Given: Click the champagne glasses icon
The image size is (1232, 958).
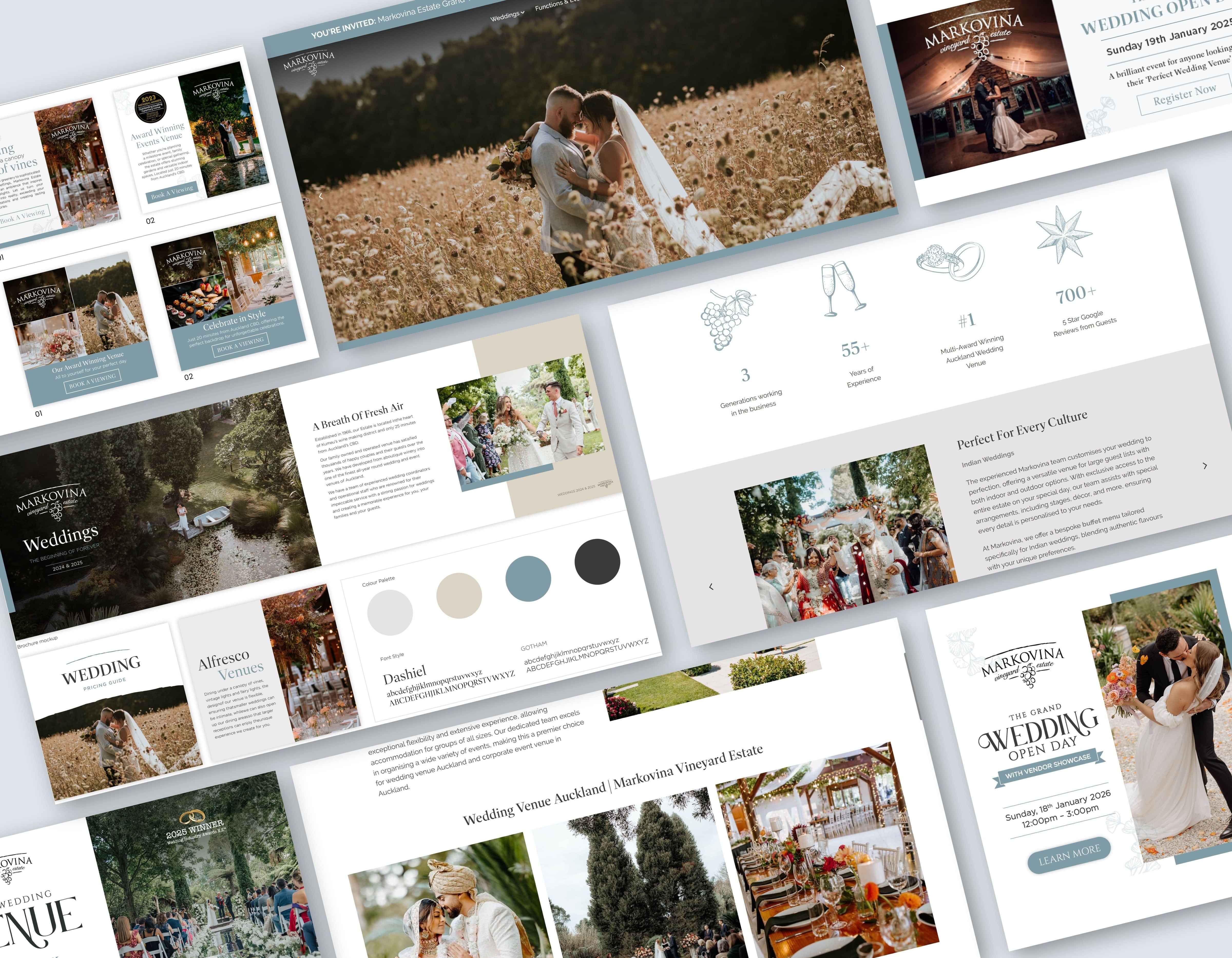Looking at the screenshot, I should pyautogui.click(x=842, y=289).
